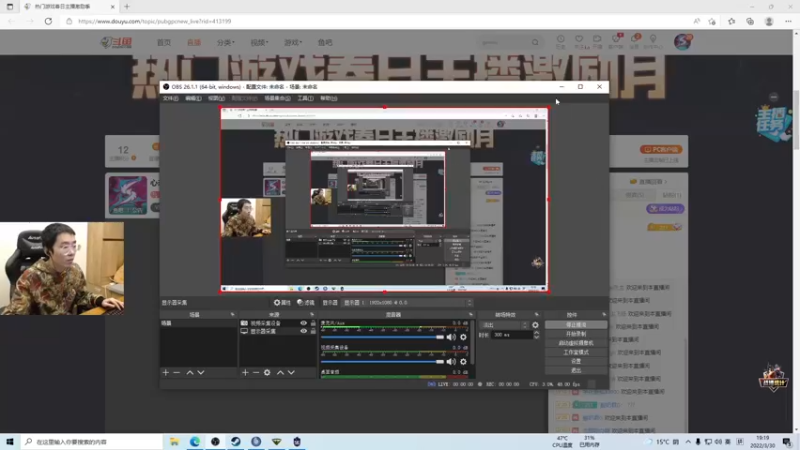This screenshot has height=450, width=800.
Task: Click the Douyu site search field
Action: [x=505, y=42]
